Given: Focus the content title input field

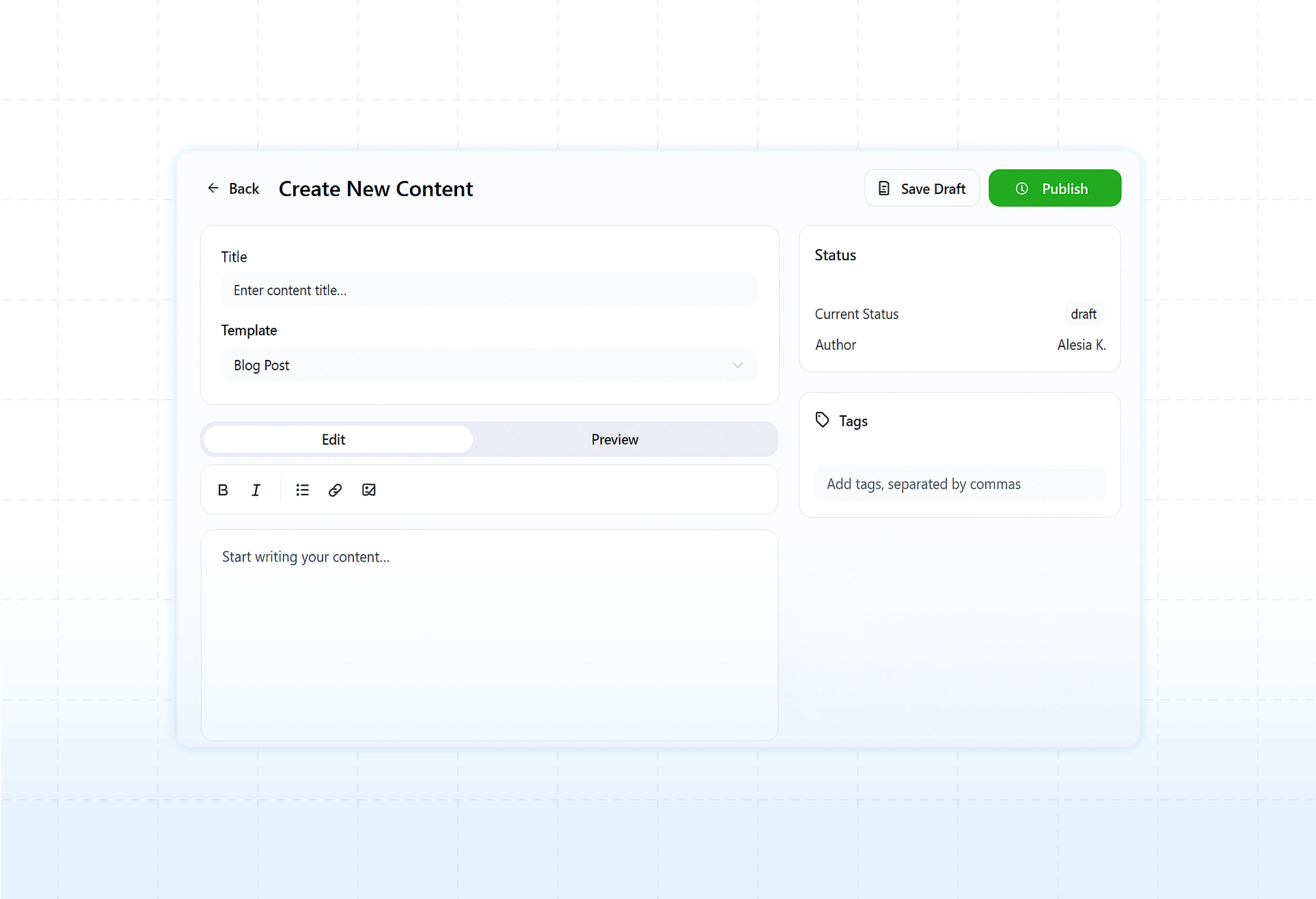Looking at the screenshot, I should [x=488, y=290].
